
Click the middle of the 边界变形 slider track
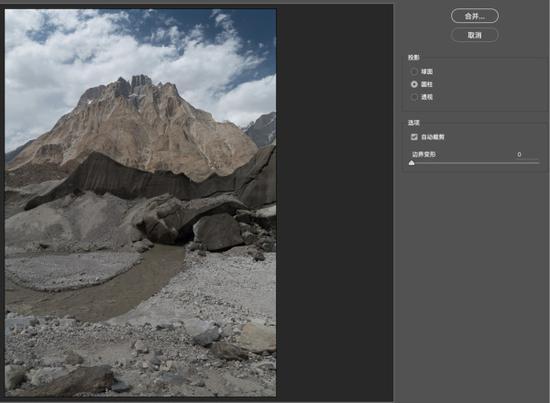pyautogui.click(x=475, y=163)
